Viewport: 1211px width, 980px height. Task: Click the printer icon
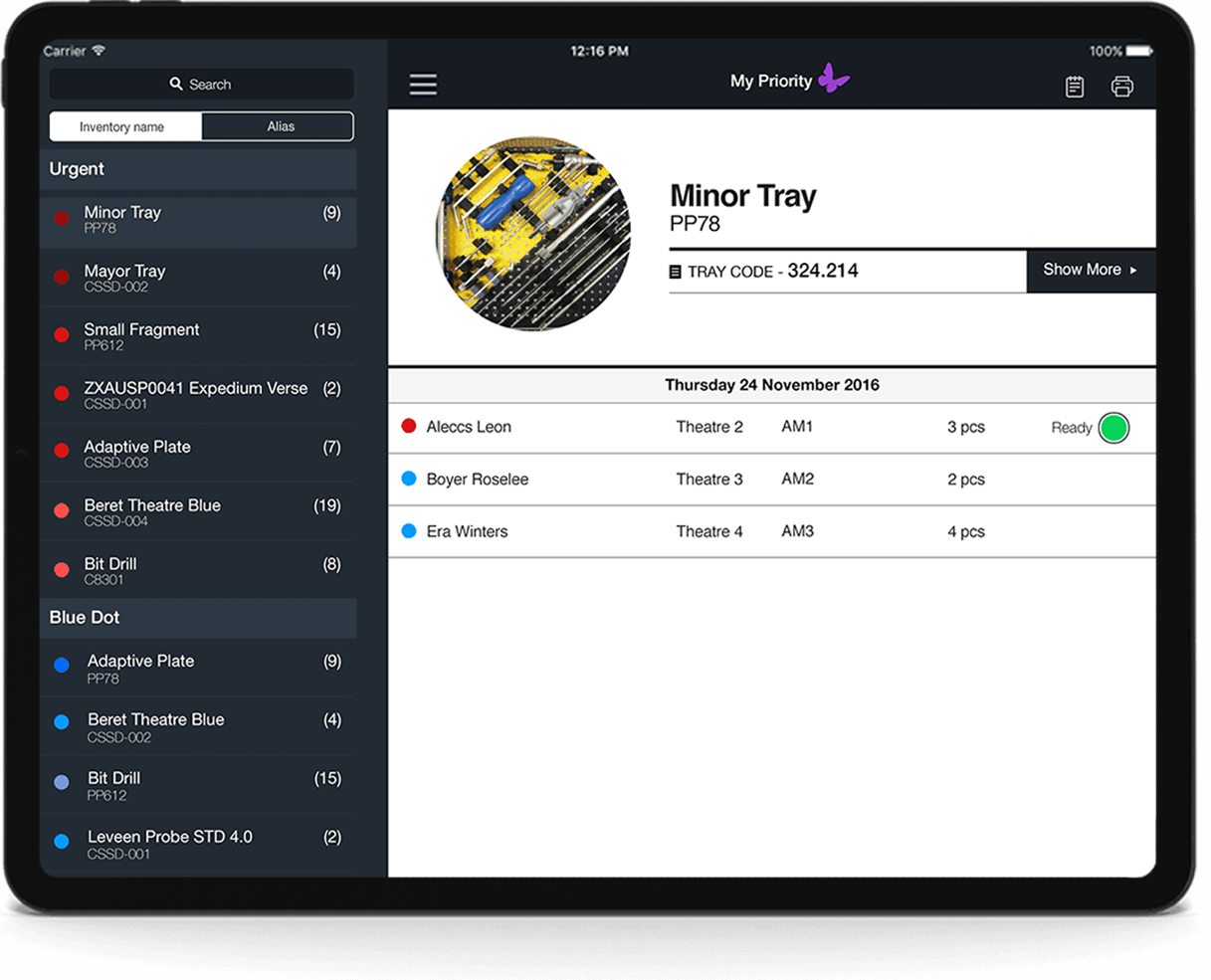[1121, 87]
